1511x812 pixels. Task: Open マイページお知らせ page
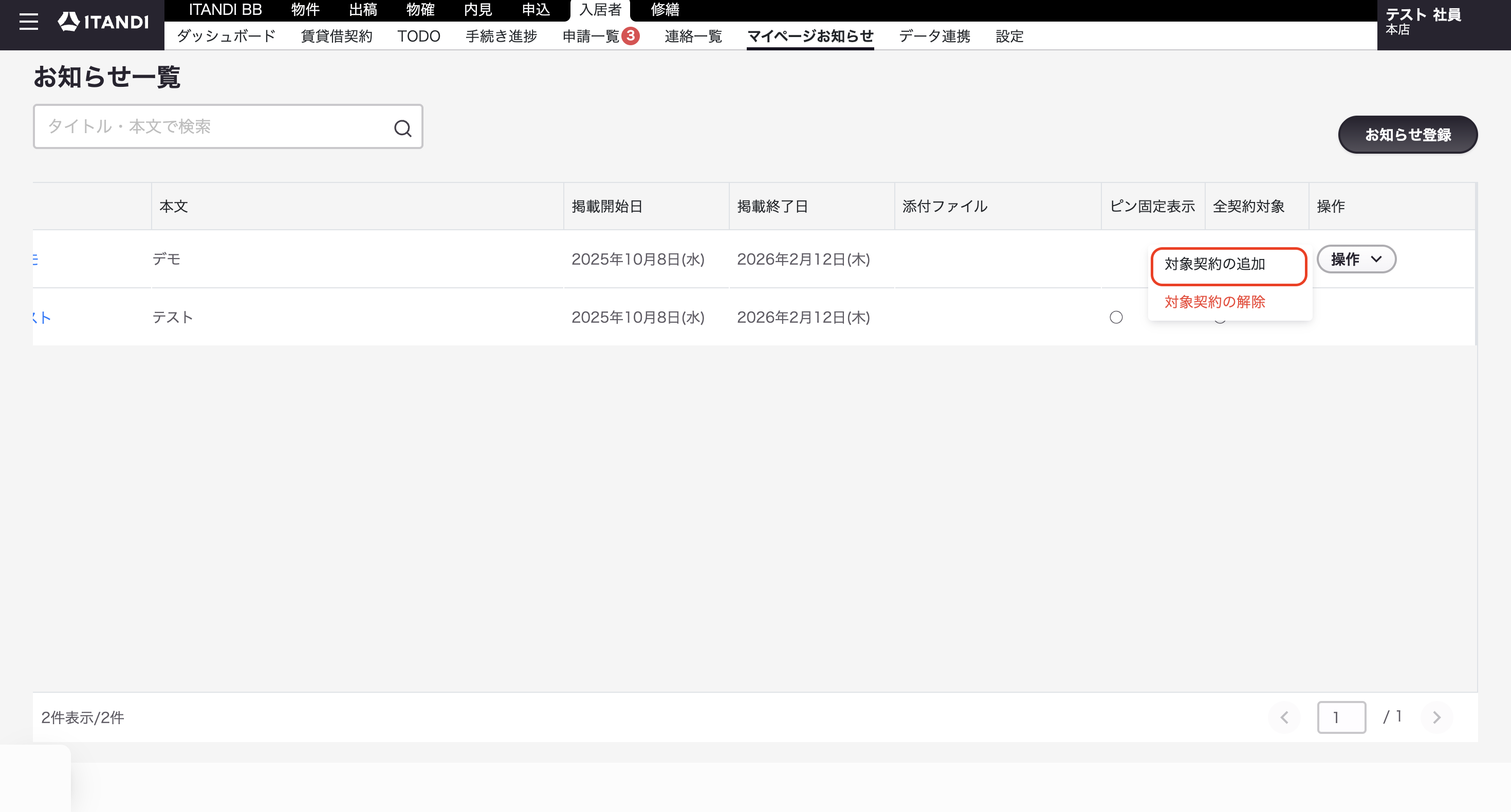(x=810, y=36)
